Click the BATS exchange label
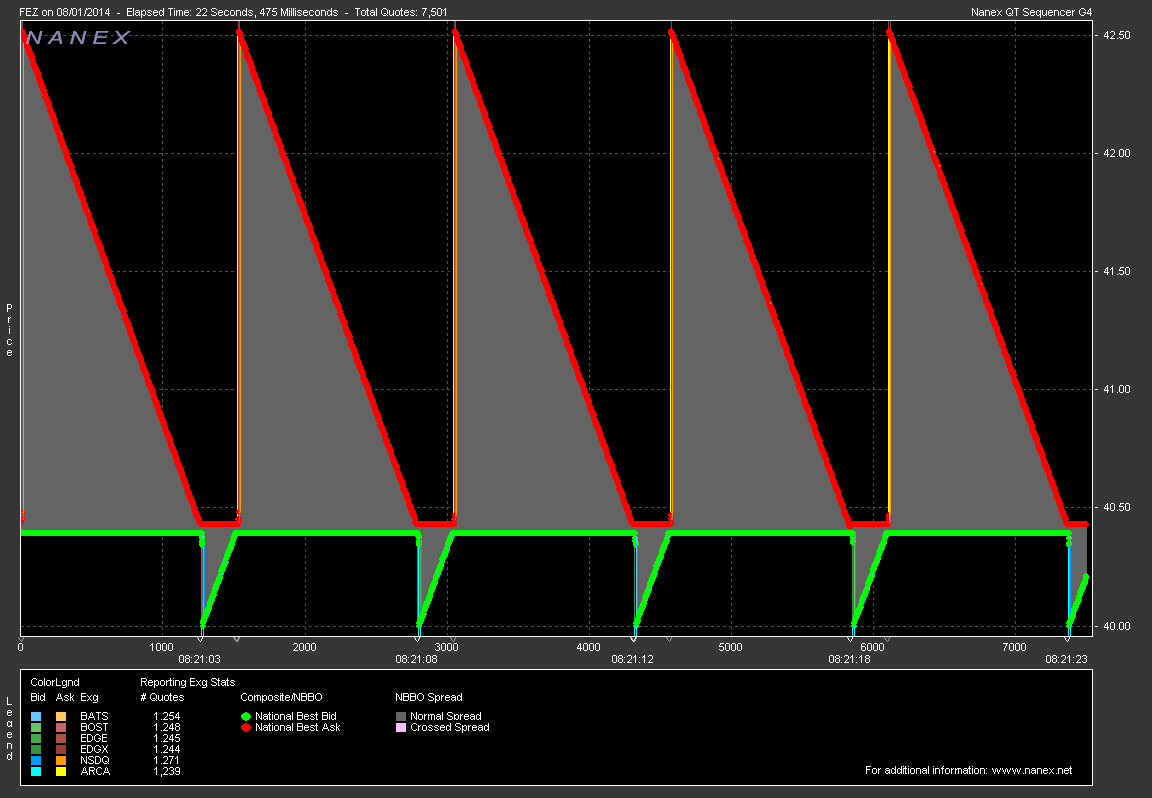The image size is (1152, 798). (x=94, y=716)
